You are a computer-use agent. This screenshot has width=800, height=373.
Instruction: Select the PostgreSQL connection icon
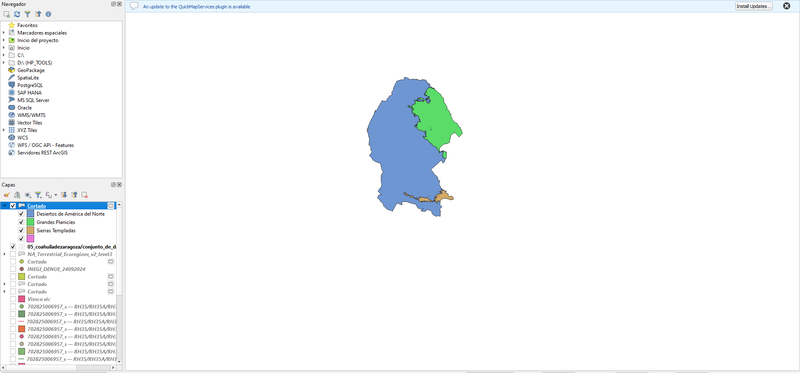coord(12,85)
